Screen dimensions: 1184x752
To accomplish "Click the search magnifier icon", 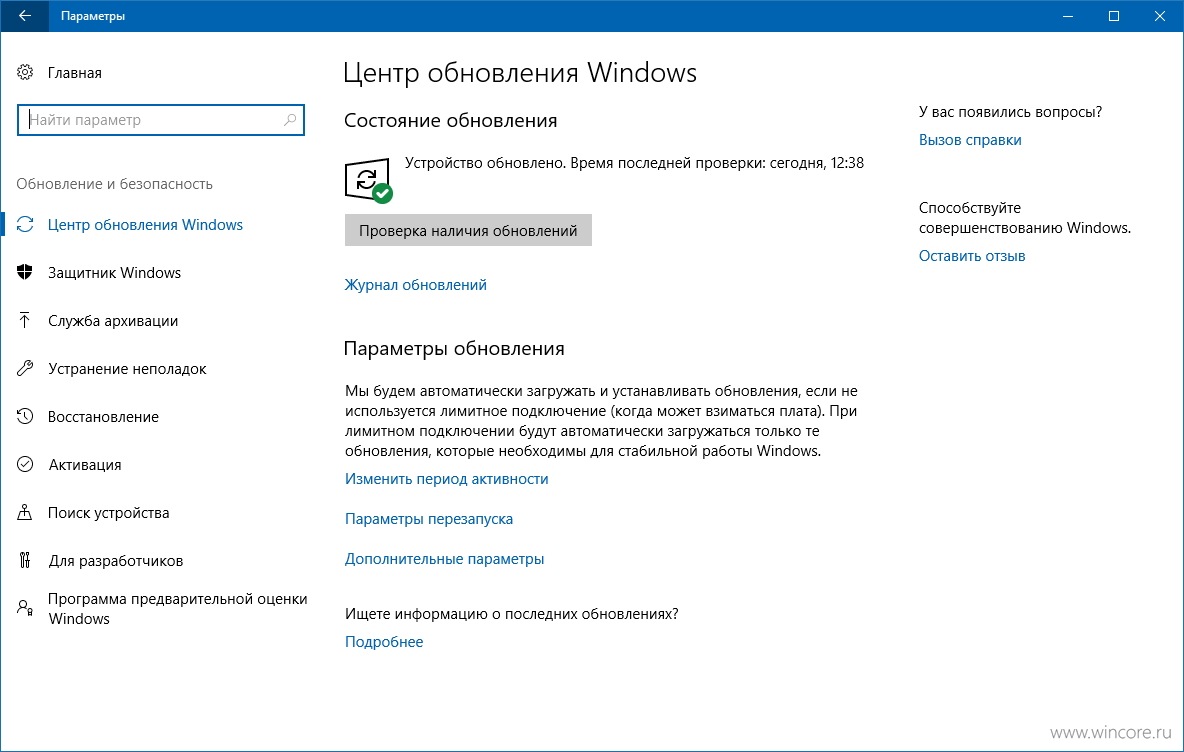I will click(x=290, y=119).
